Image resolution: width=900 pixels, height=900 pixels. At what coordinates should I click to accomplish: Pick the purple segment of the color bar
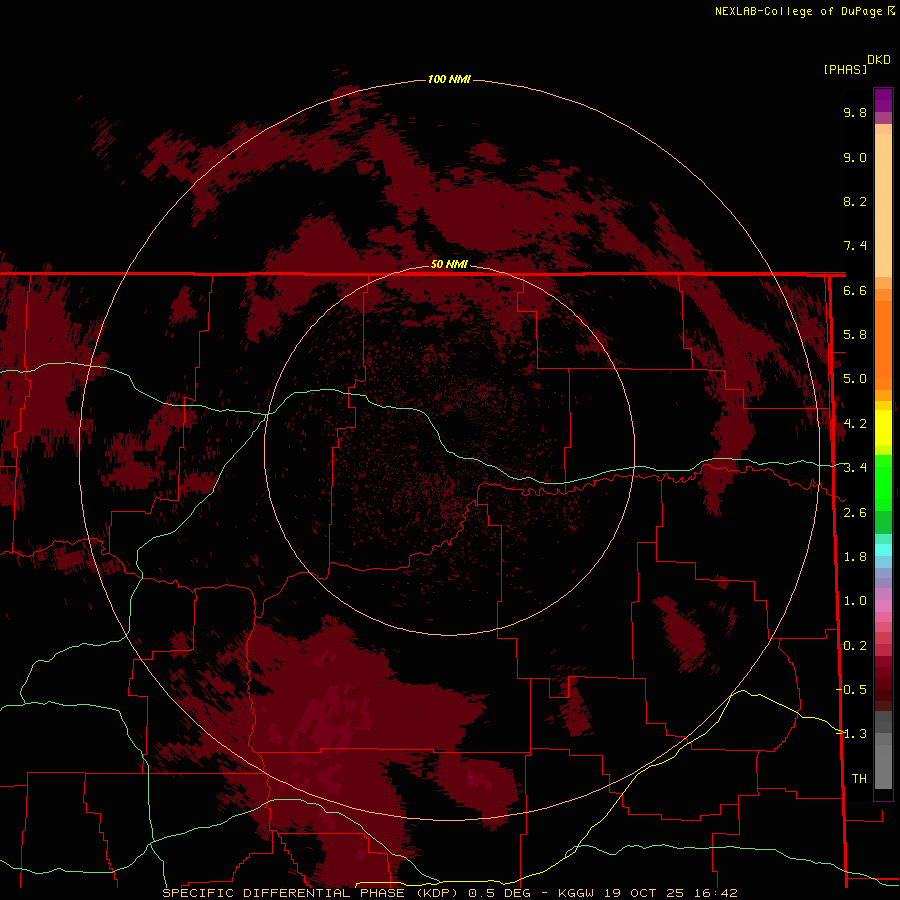pyautogui.click(x=883, y=101)
